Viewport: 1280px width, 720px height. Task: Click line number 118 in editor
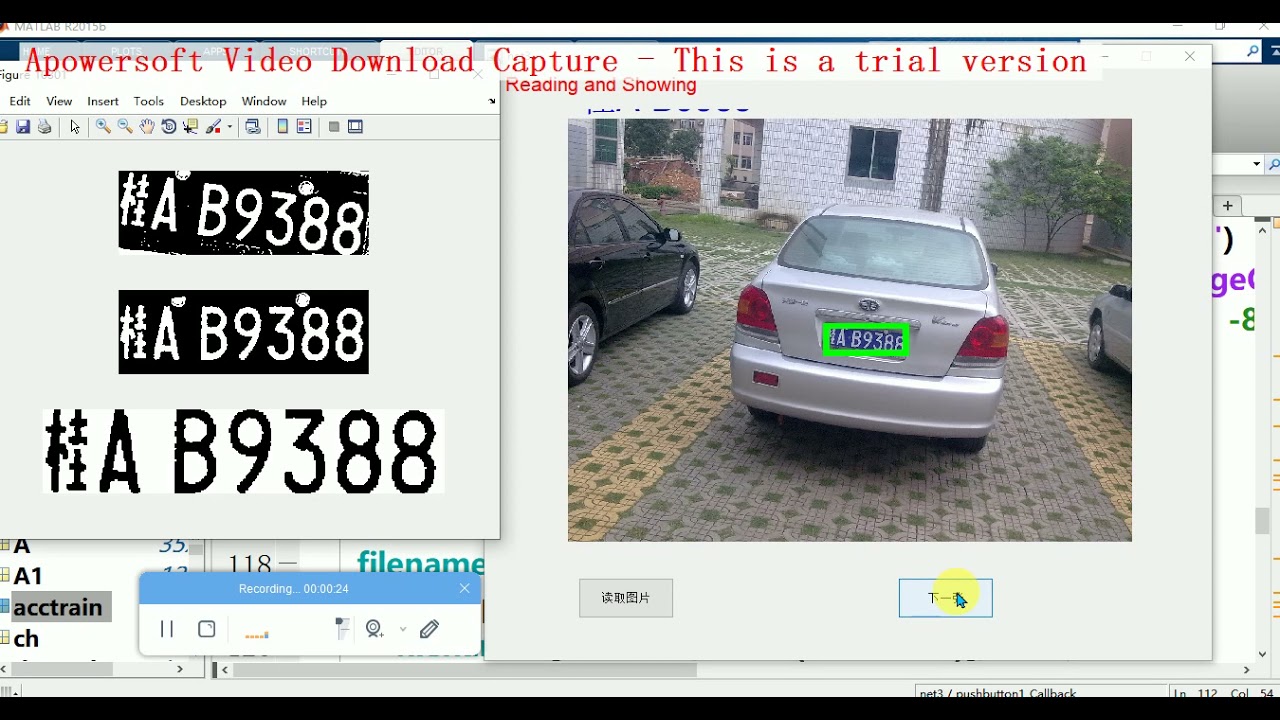coord(250,566)
